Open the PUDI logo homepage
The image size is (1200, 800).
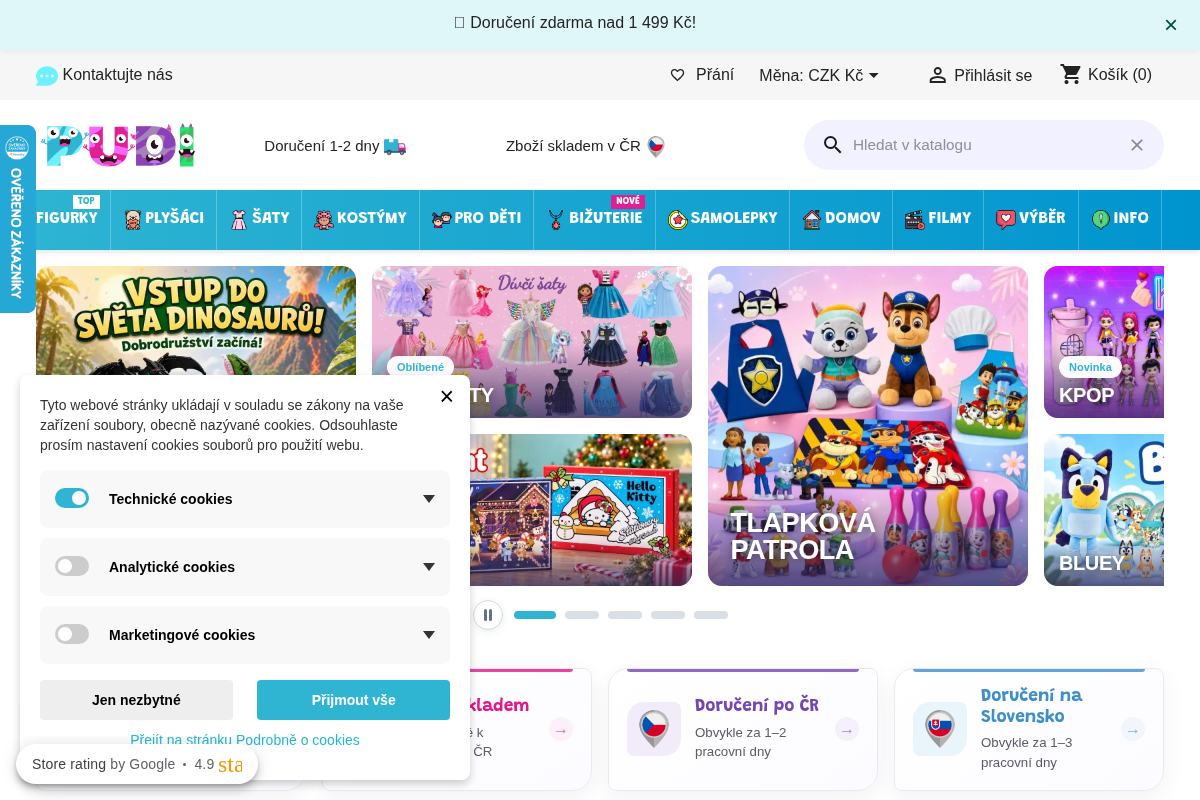[120, 145]
